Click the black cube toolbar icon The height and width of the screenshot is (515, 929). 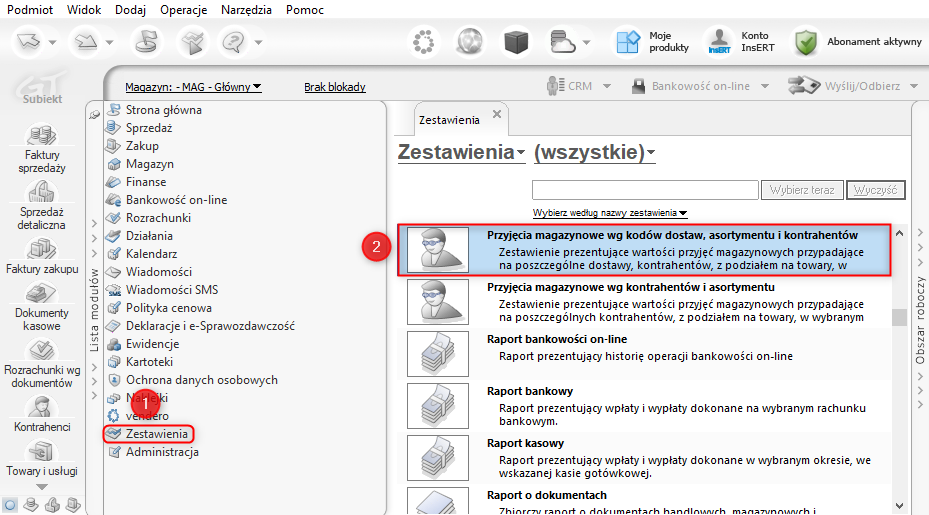point(516,42)
